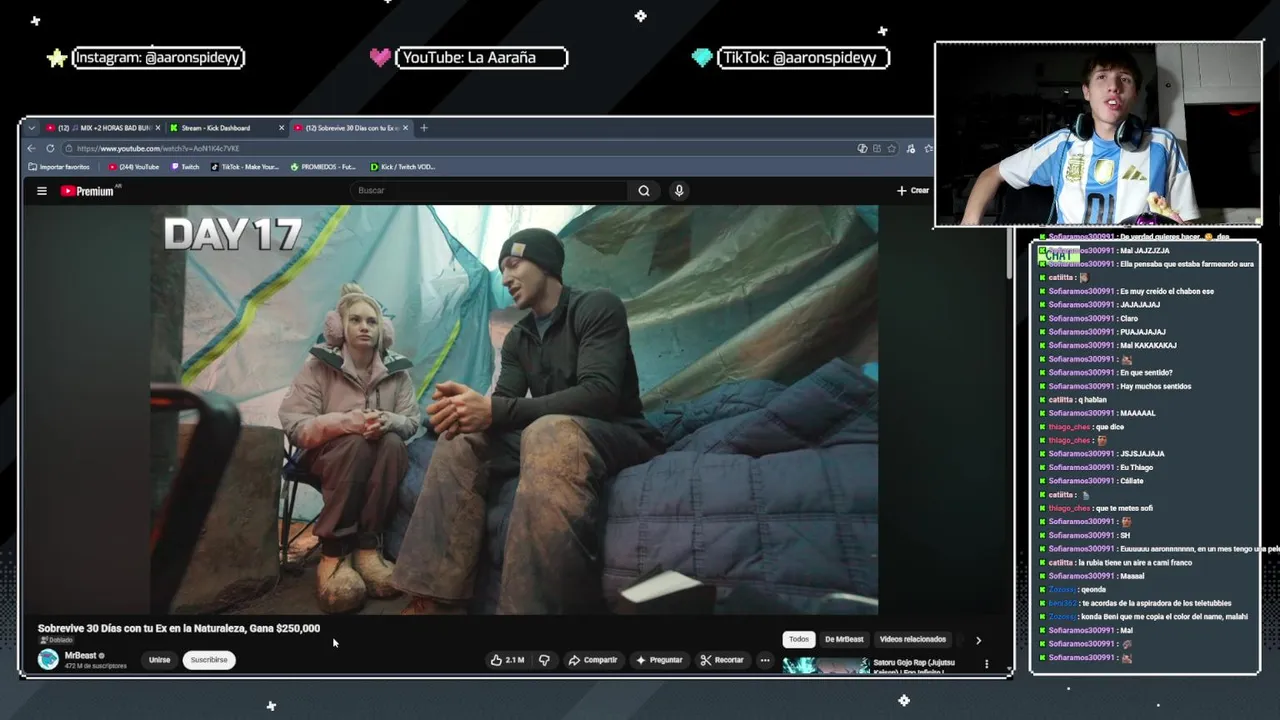Screen dimensions: 1280x720
Task: Close the Sobrevive 30 Días tab
Action: click(x=405, y=128)
